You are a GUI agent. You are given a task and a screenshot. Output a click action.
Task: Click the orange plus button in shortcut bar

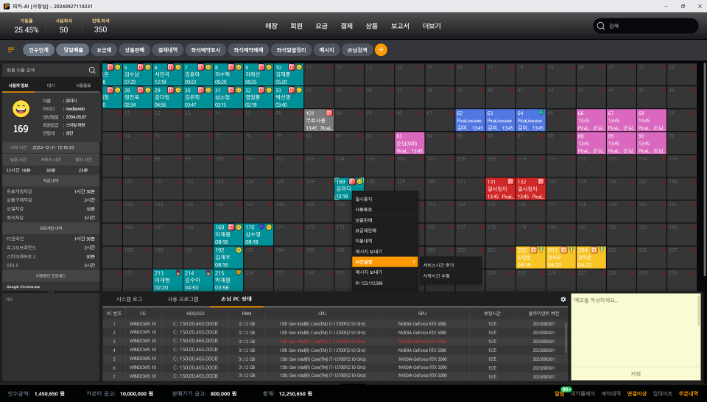coord(381,49)
